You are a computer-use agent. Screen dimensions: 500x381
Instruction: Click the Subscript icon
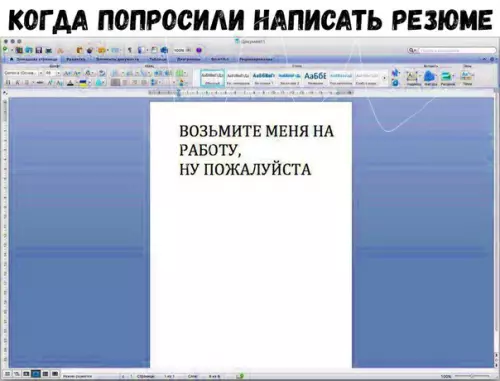click(59, 82)
